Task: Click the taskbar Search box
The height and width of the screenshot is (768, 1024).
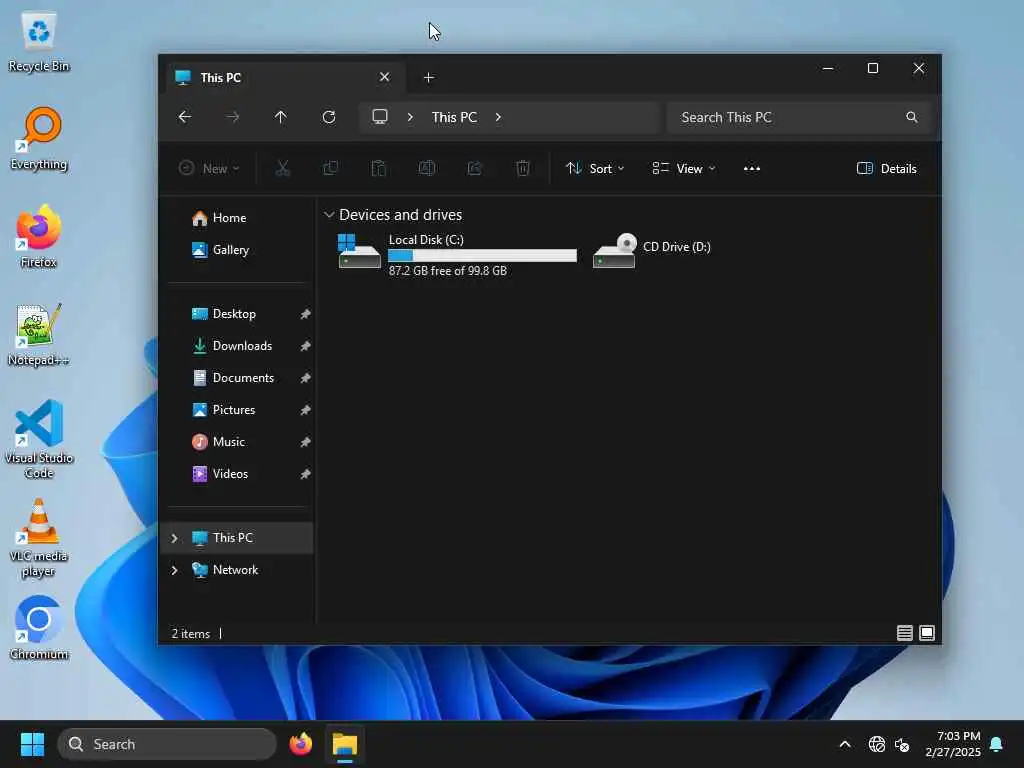Action: click(x=167, y=744)
